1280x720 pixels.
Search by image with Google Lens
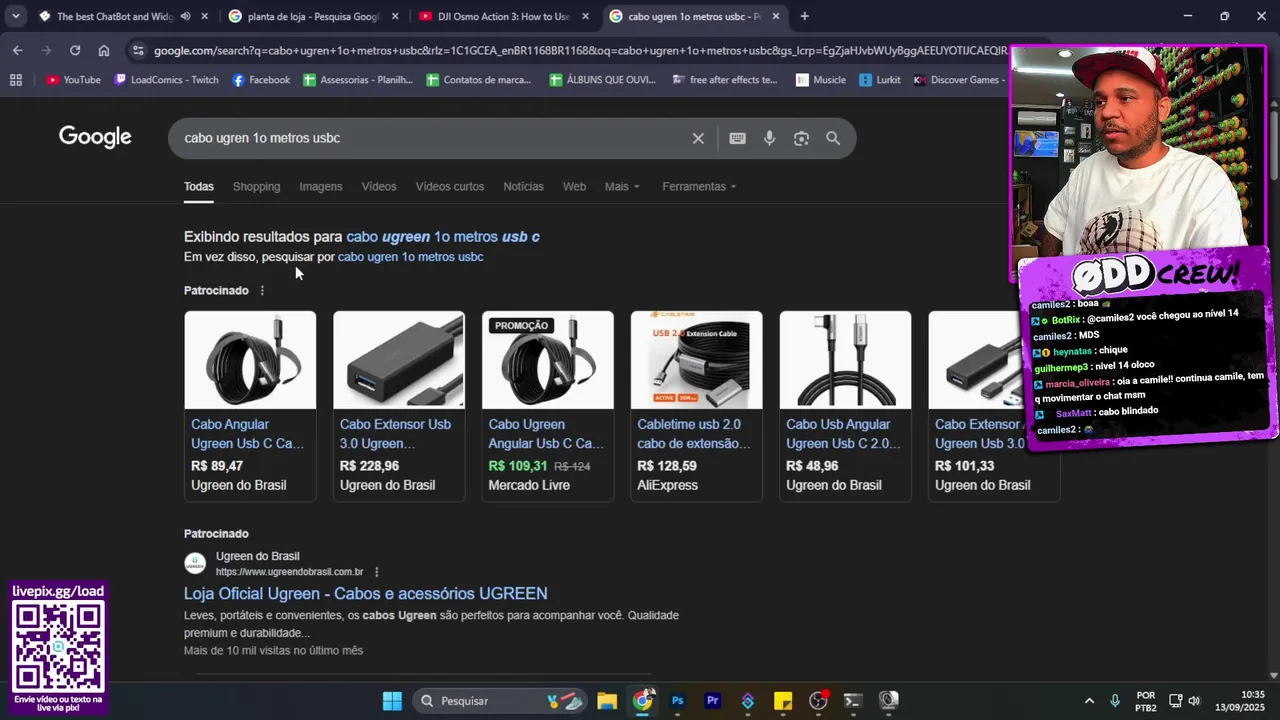(801, 138)
